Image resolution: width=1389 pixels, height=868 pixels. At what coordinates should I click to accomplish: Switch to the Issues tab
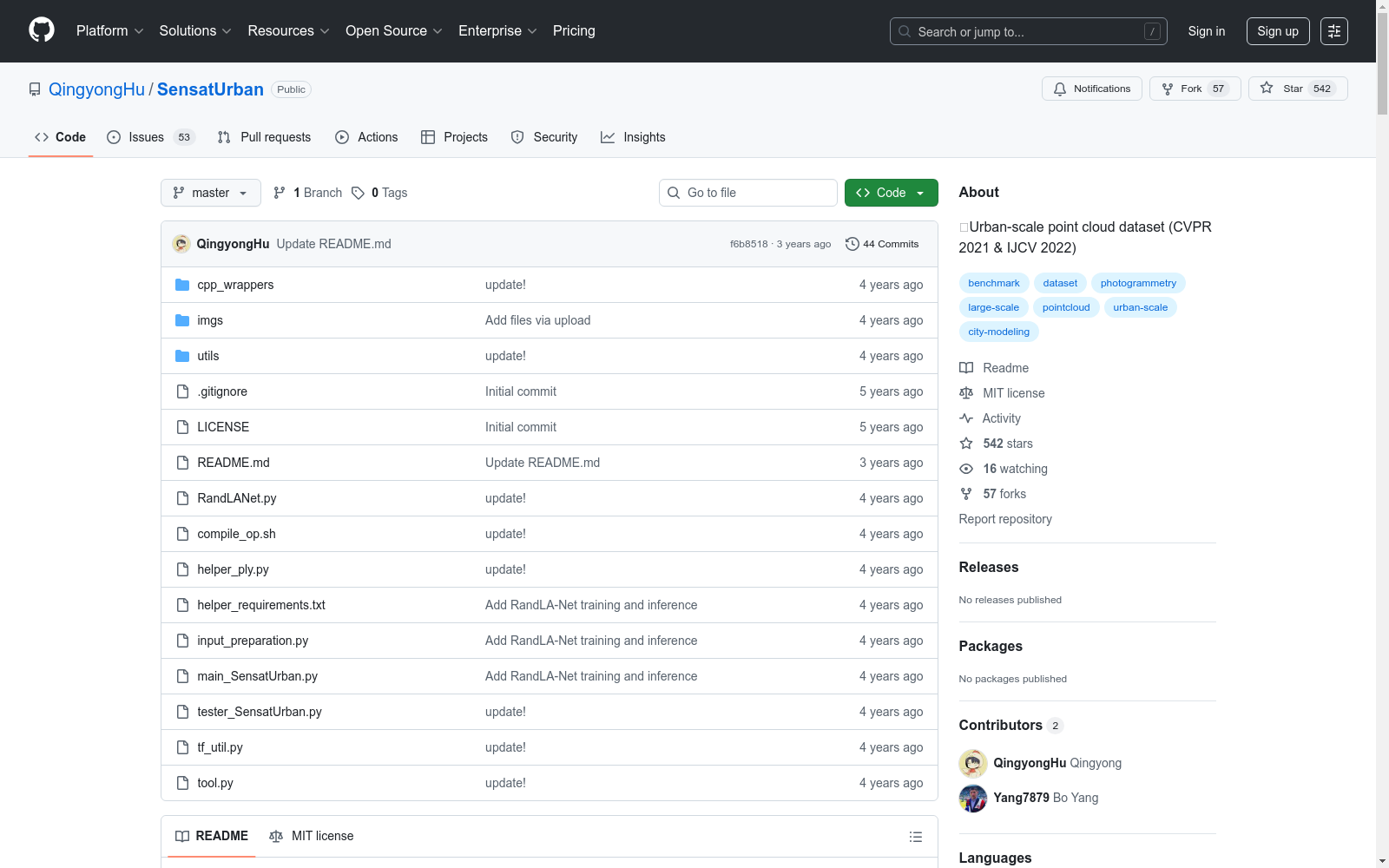pos(151,137)
